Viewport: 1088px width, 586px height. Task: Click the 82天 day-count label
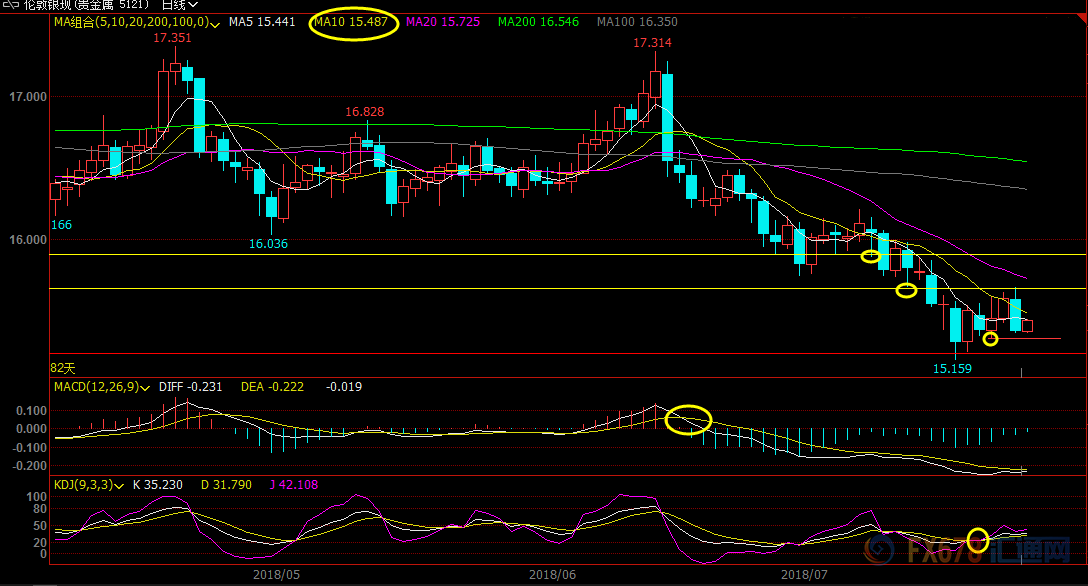tap(62, 368)
